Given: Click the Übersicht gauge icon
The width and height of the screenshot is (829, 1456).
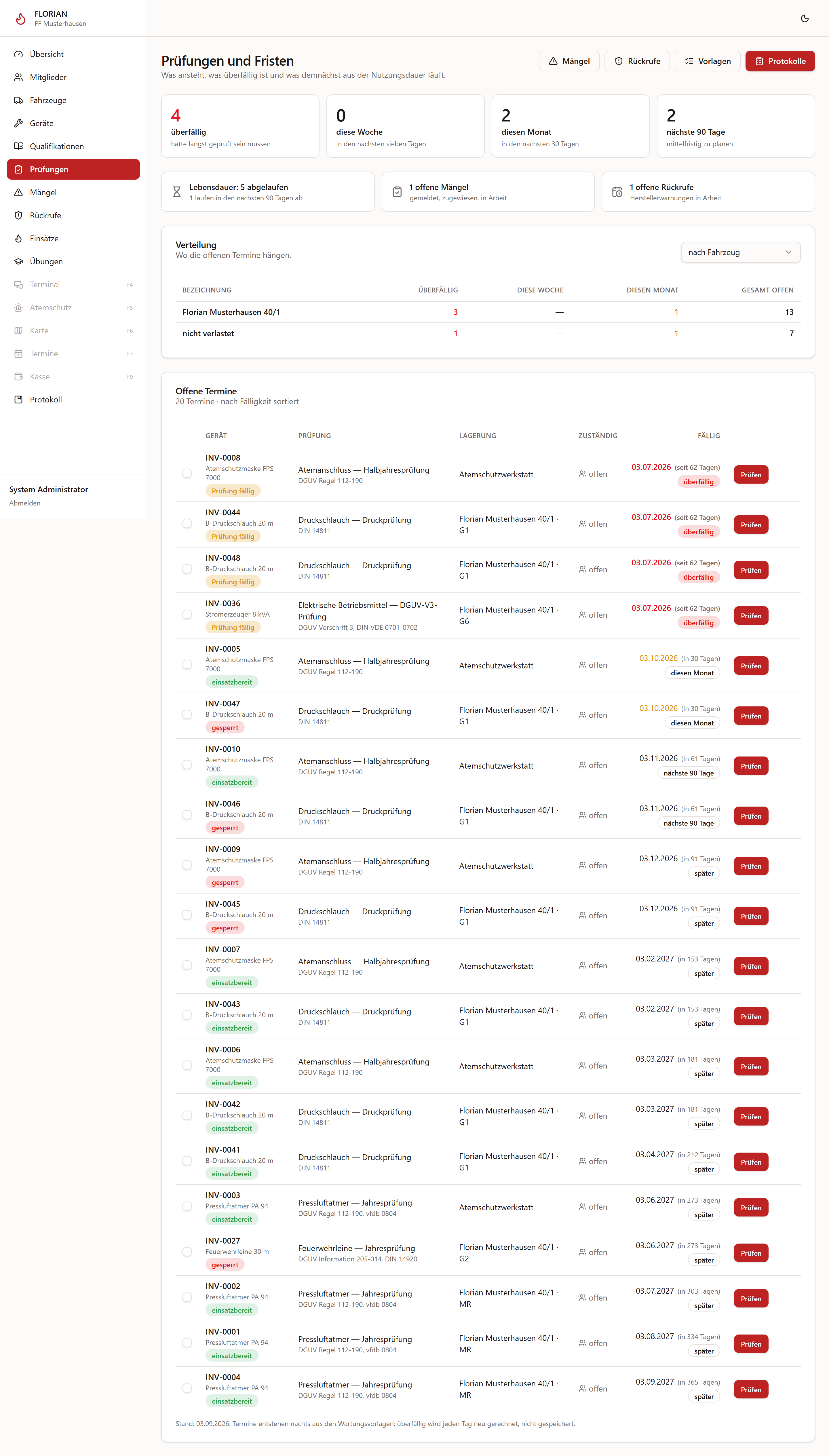Looking at the screenshot, I should point(18,54).
